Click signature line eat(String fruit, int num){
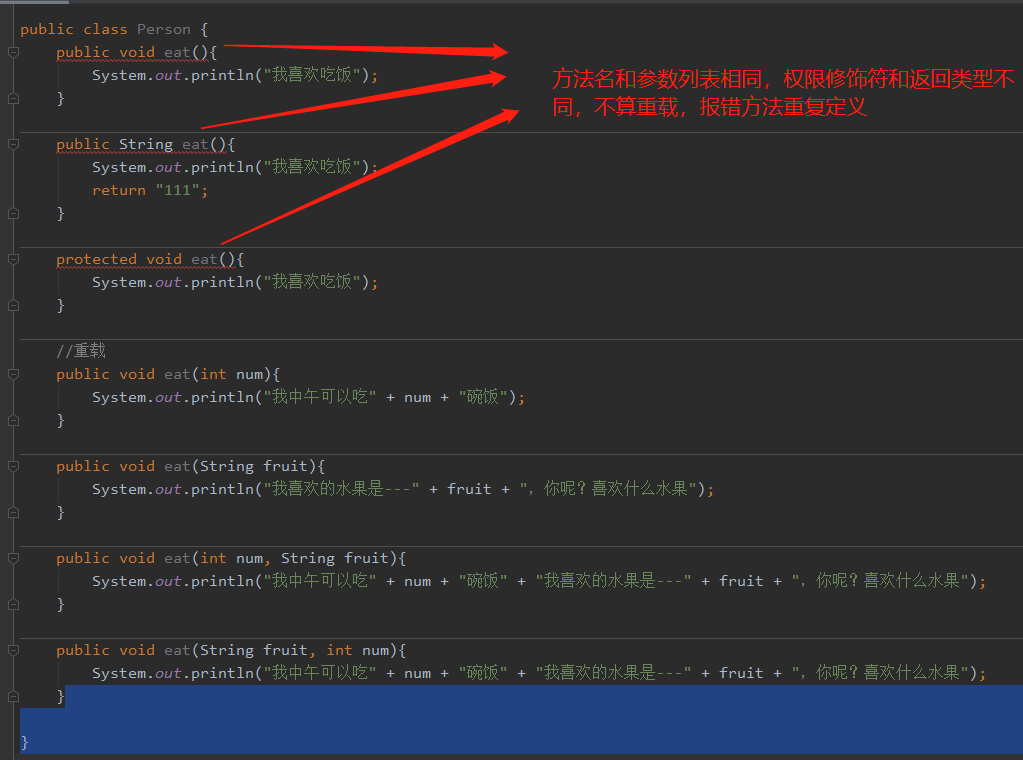The height and width of the screenshot is (760, 1023). pos(231,650)
